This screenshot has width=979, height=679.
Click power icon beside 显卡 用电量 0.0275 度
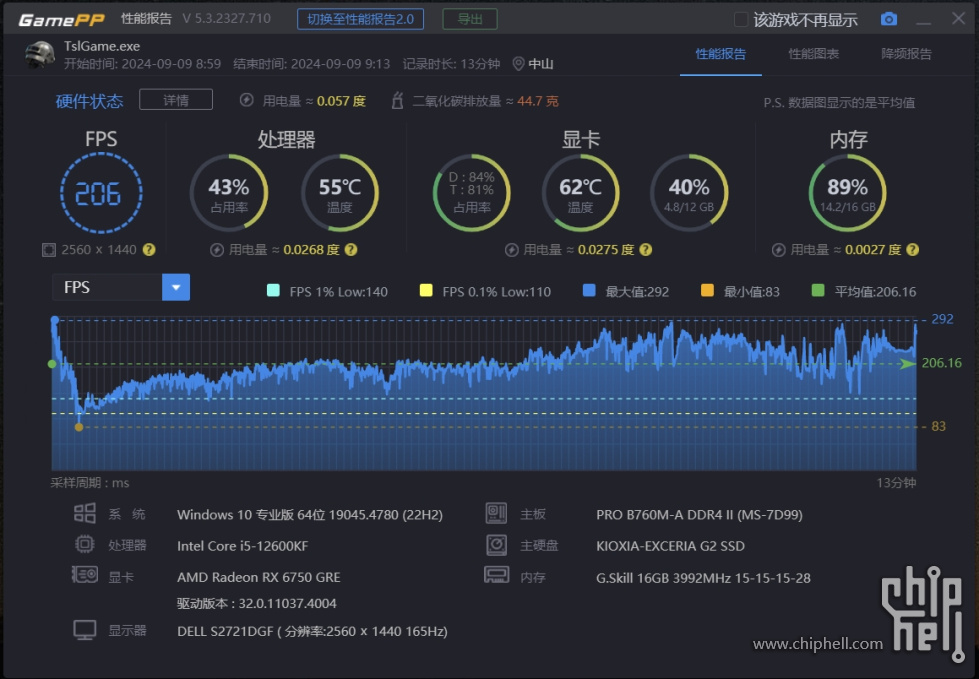511,250
